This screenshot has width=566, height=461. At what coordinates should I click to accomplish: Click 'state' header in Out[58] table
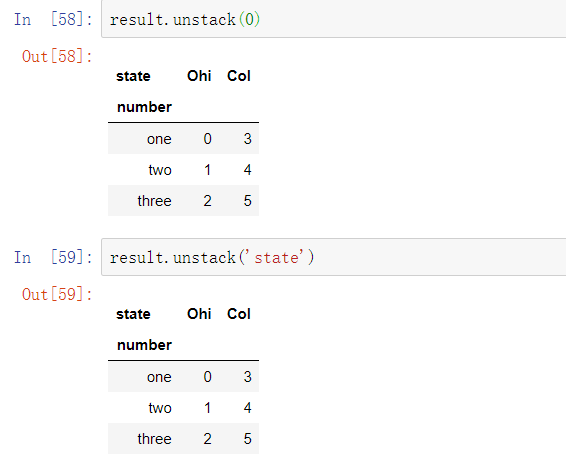pyautogui.click(x=133, y=76)
